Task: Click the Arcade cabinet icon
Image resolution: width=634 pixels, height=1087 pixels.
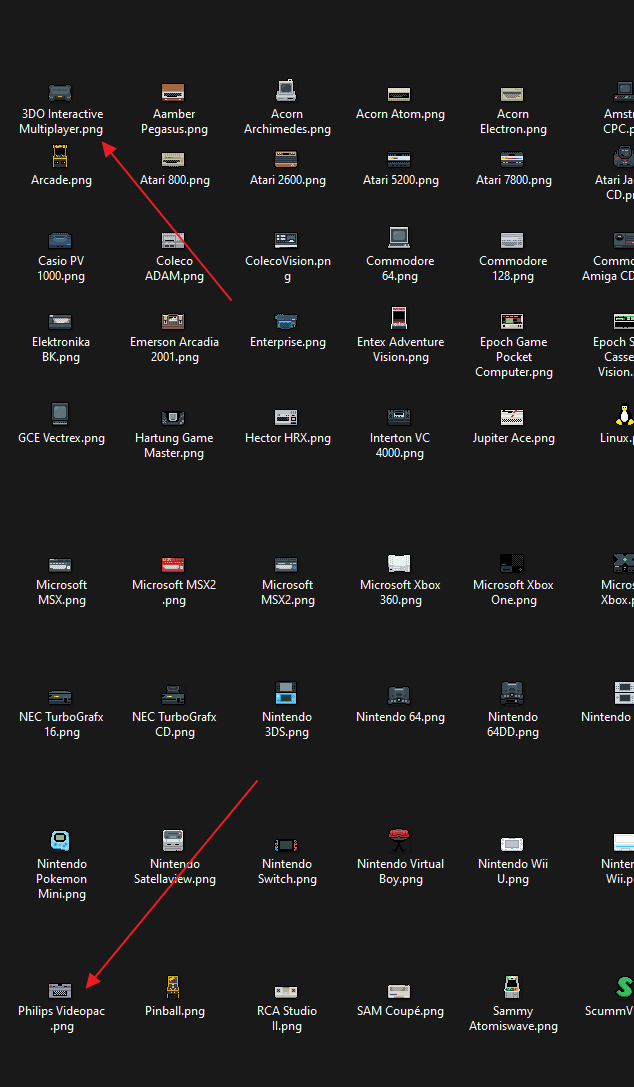Action: (x=60, y=156)
